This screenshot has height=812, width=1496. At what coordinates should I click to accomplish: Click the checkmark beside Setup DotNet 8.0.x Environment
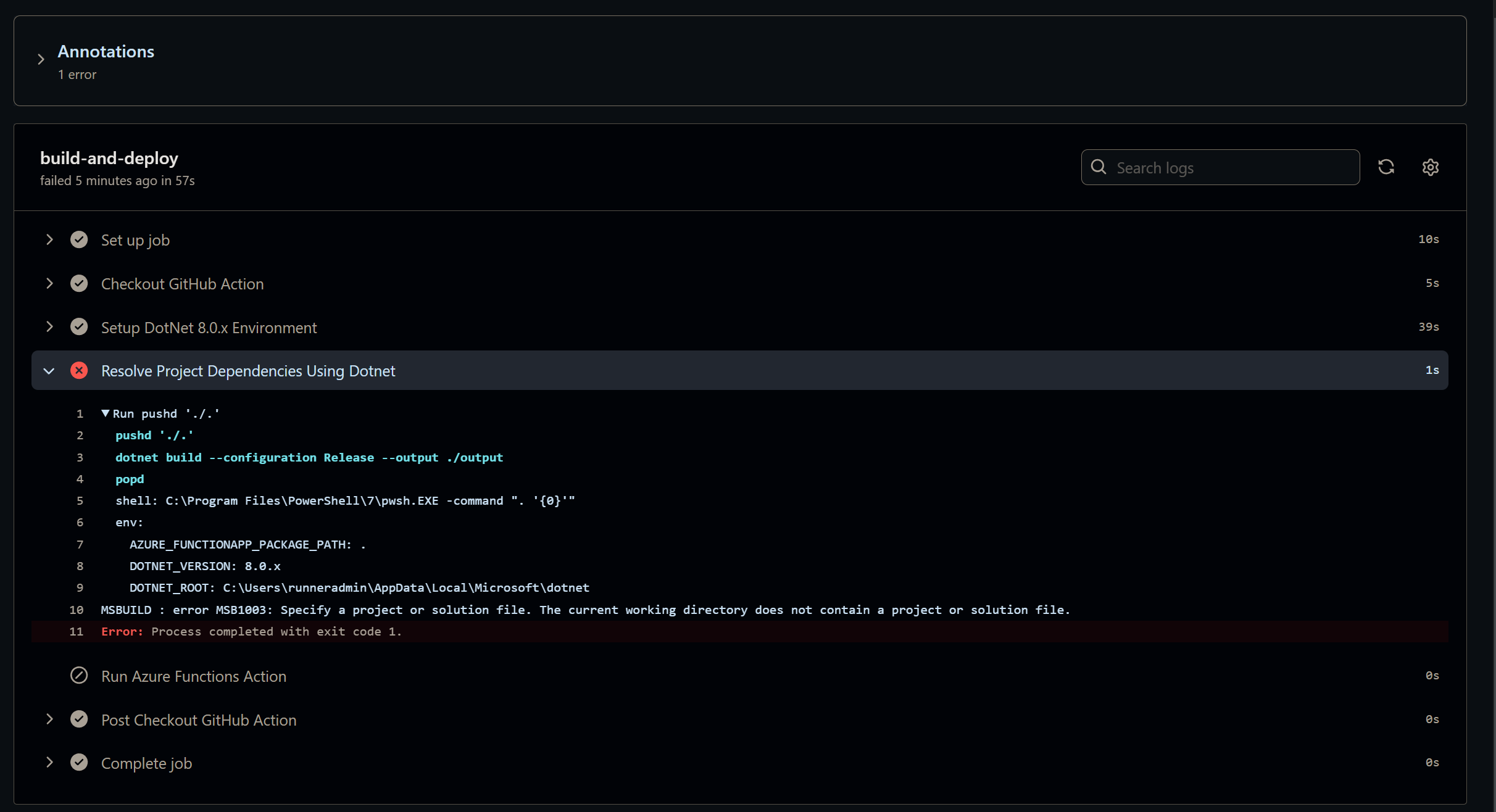click(x=80, y=326)
